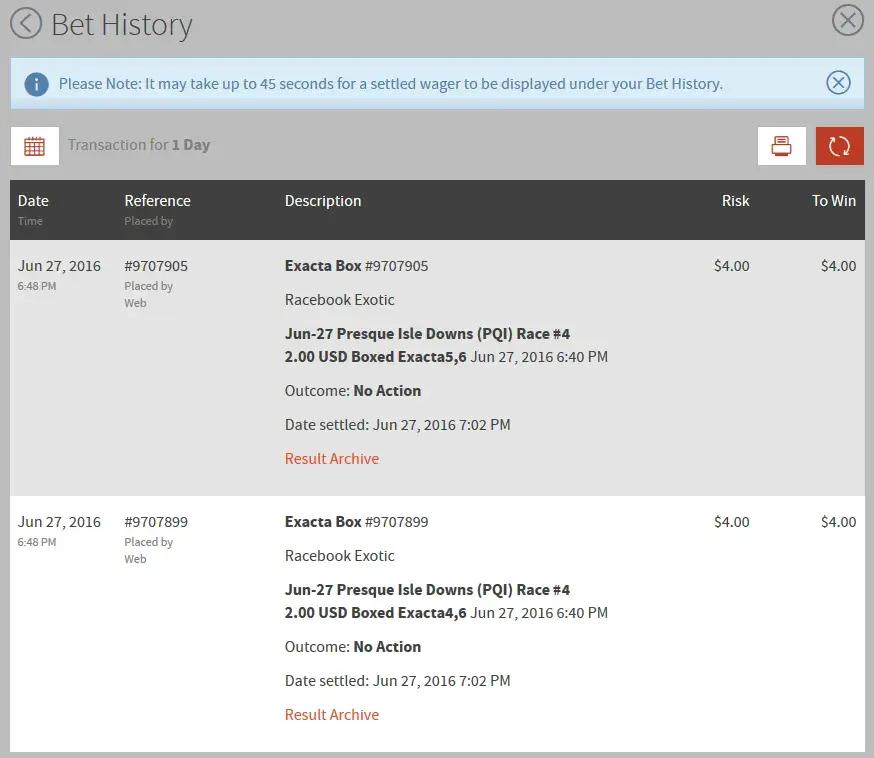Screen dimensions: 874x758
Task: Open Result Archive for bet #9707899
Action: click(x=332, y=715)
